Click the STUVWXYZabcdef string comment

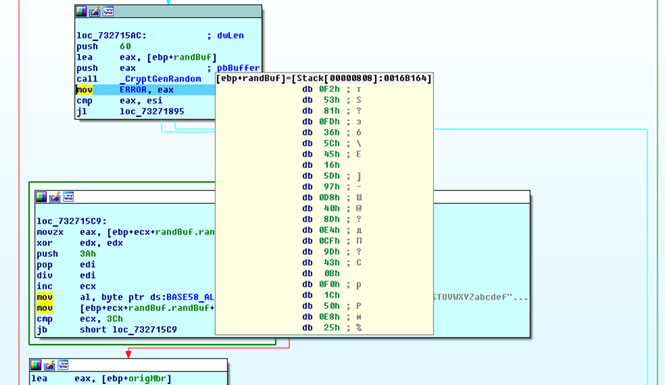481,298
